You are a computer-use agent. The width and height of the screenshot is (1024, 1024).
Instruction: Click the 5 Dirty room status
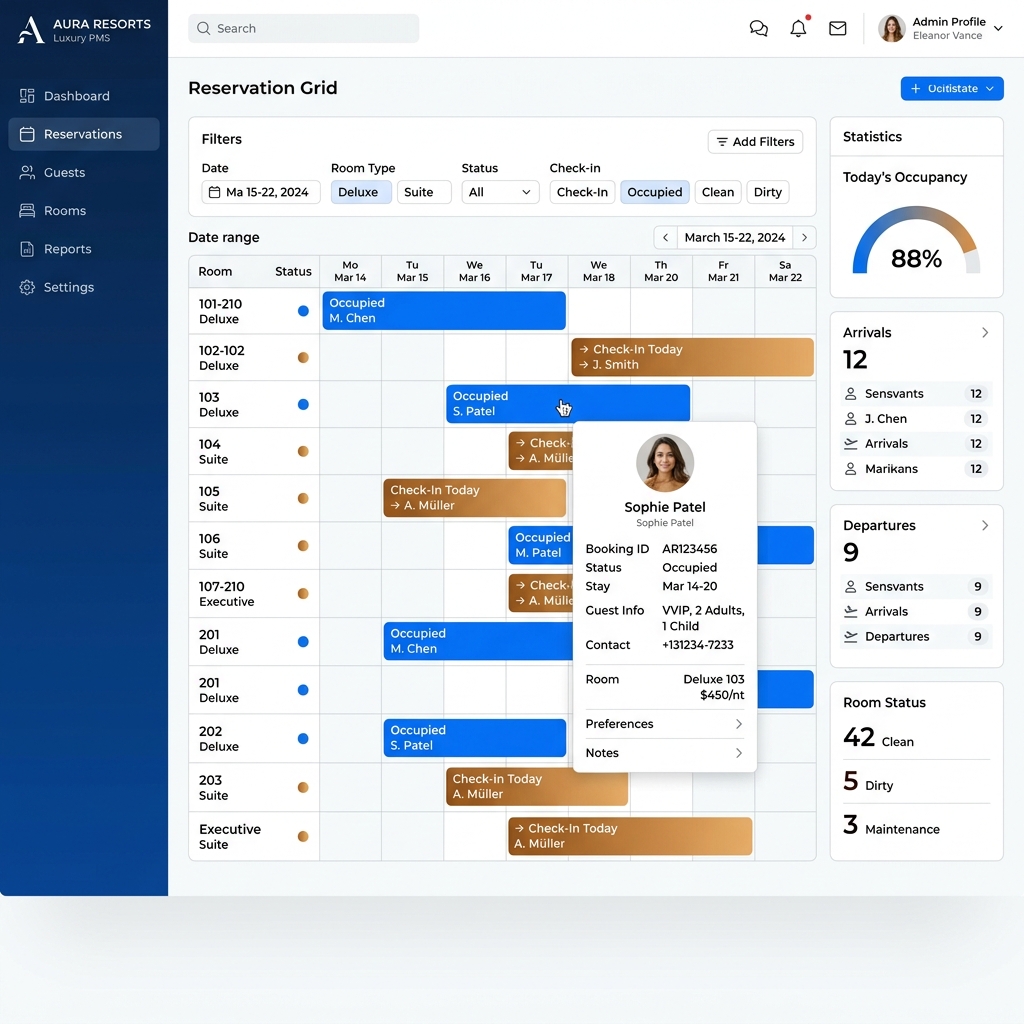(x=868, y=782)
